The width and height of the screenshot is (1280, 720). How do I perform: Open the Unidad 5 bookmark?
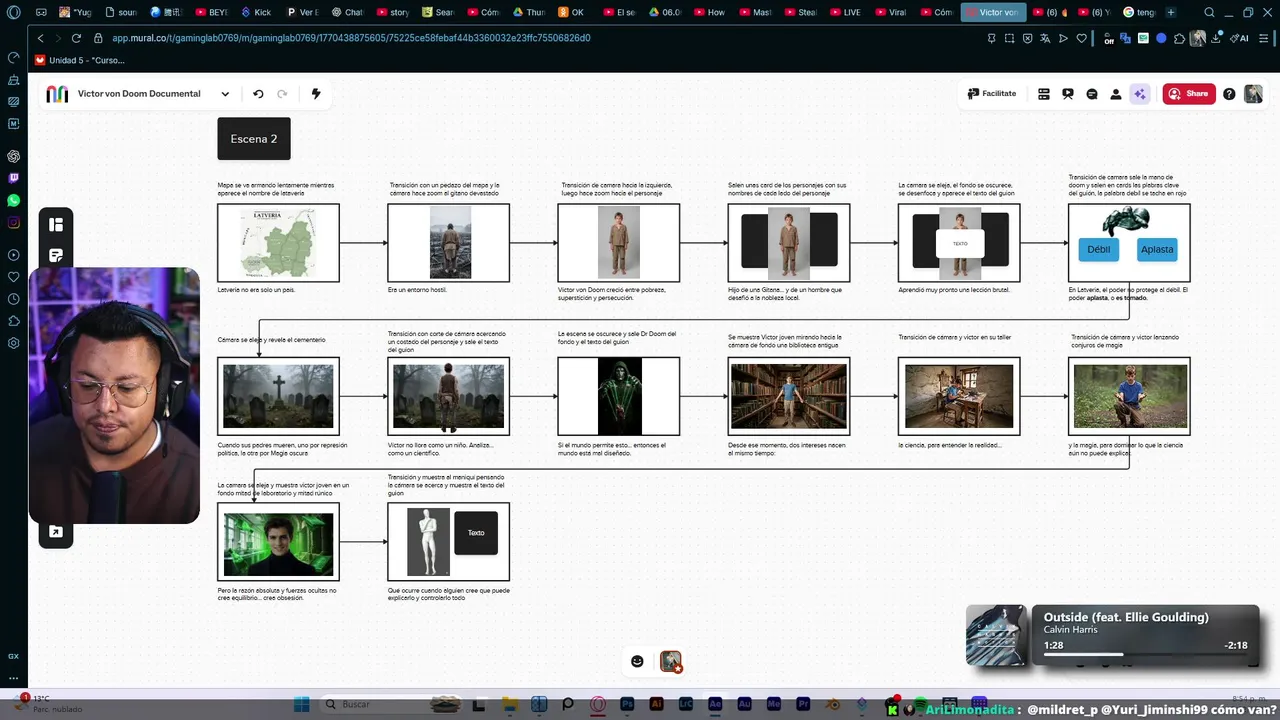point(80,60)
